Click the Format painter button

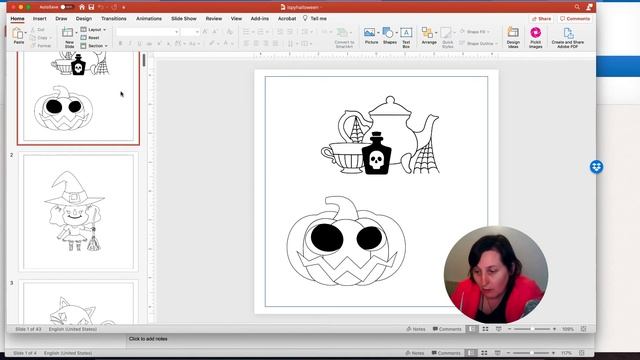point(41,46)
